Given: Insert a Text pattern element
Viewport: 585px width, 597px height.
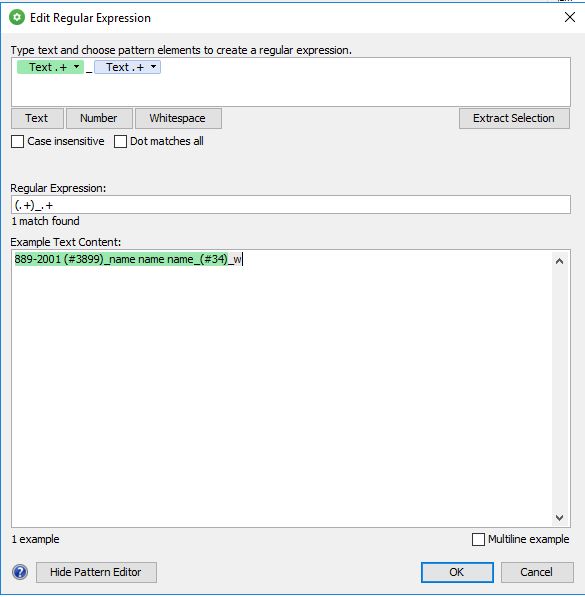Looking at the screenshot, I should tap(37, 118).
